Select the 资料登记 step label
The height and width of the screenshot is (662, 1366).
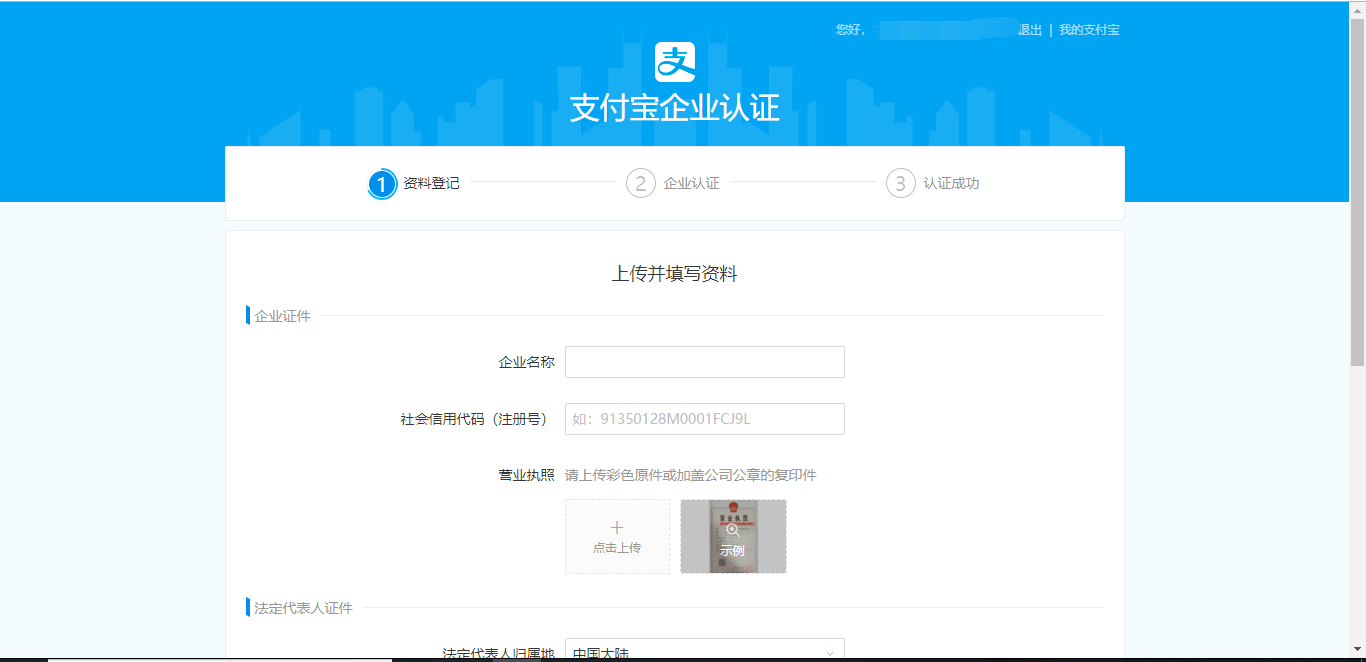tap(431, 184)
